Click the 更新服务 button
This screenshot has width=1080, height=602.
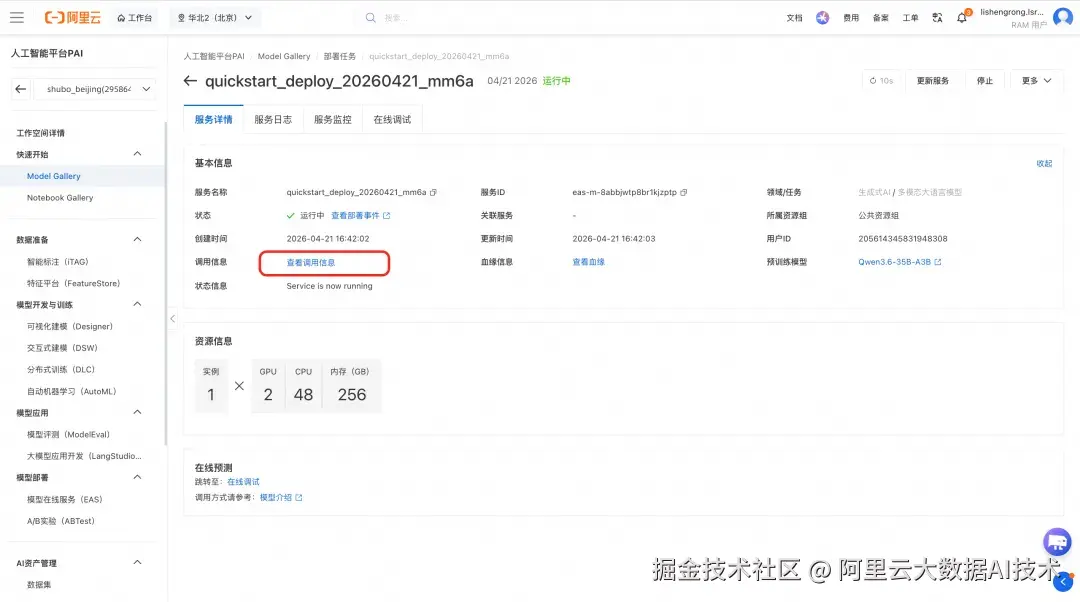pyautogui.click(x=933, y=81)
